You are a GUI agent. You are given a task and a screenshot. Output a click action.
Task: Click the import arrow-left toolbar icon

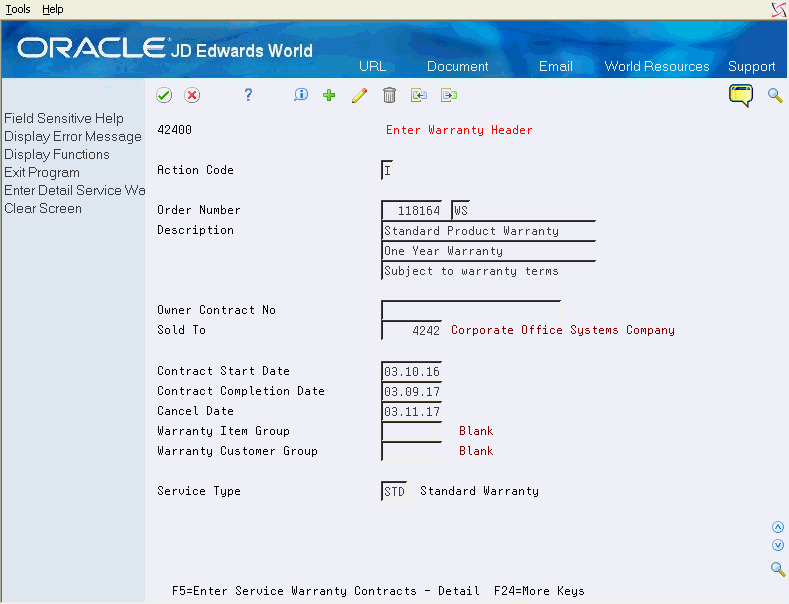coord(419,95)
